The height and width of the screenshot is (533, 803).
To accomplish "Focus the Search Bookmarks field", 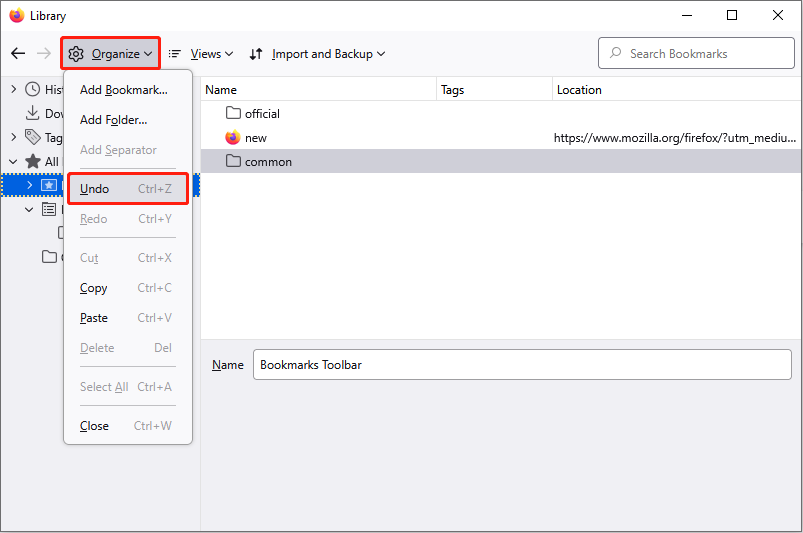I will tap(705, 54).
